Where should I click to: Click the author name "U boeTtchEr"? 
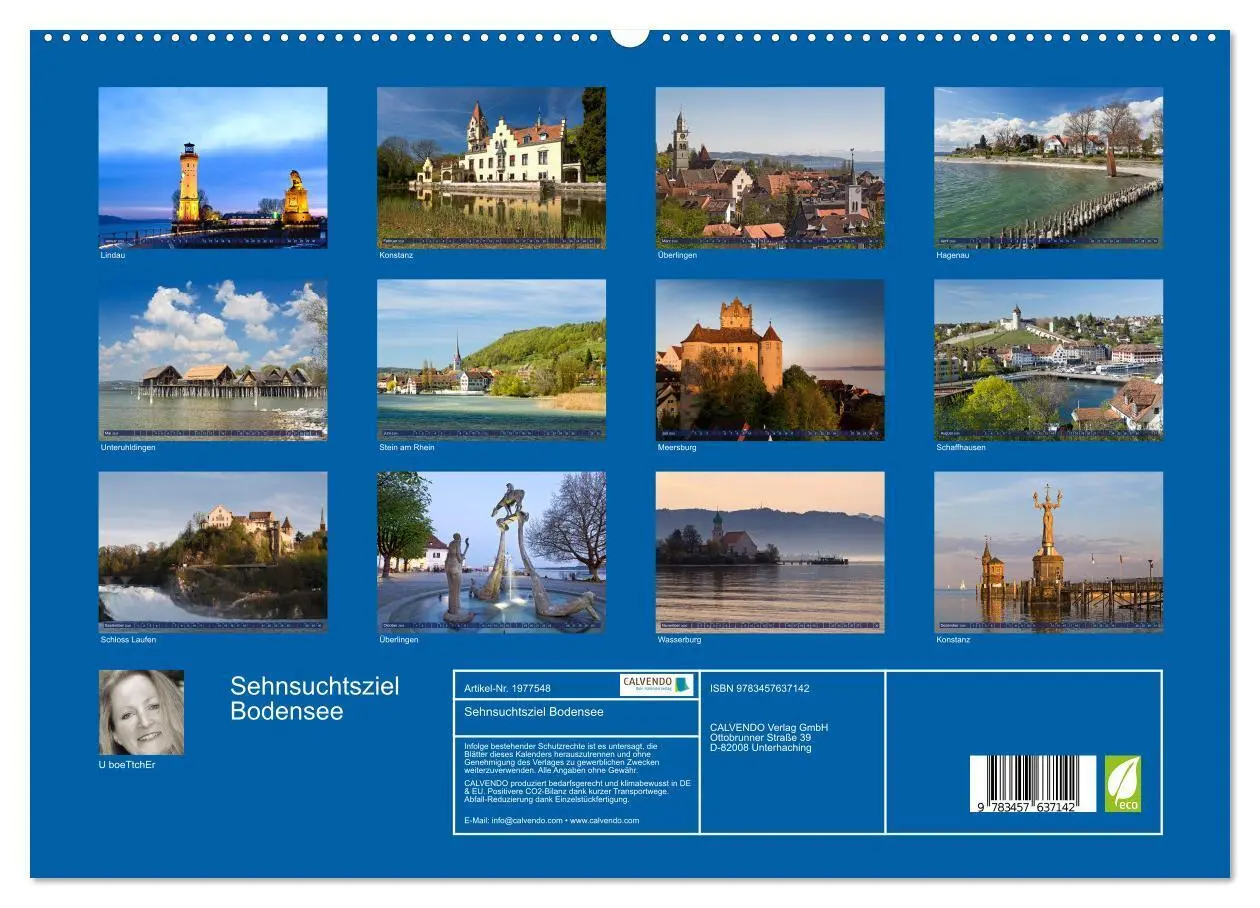[127, 765]
